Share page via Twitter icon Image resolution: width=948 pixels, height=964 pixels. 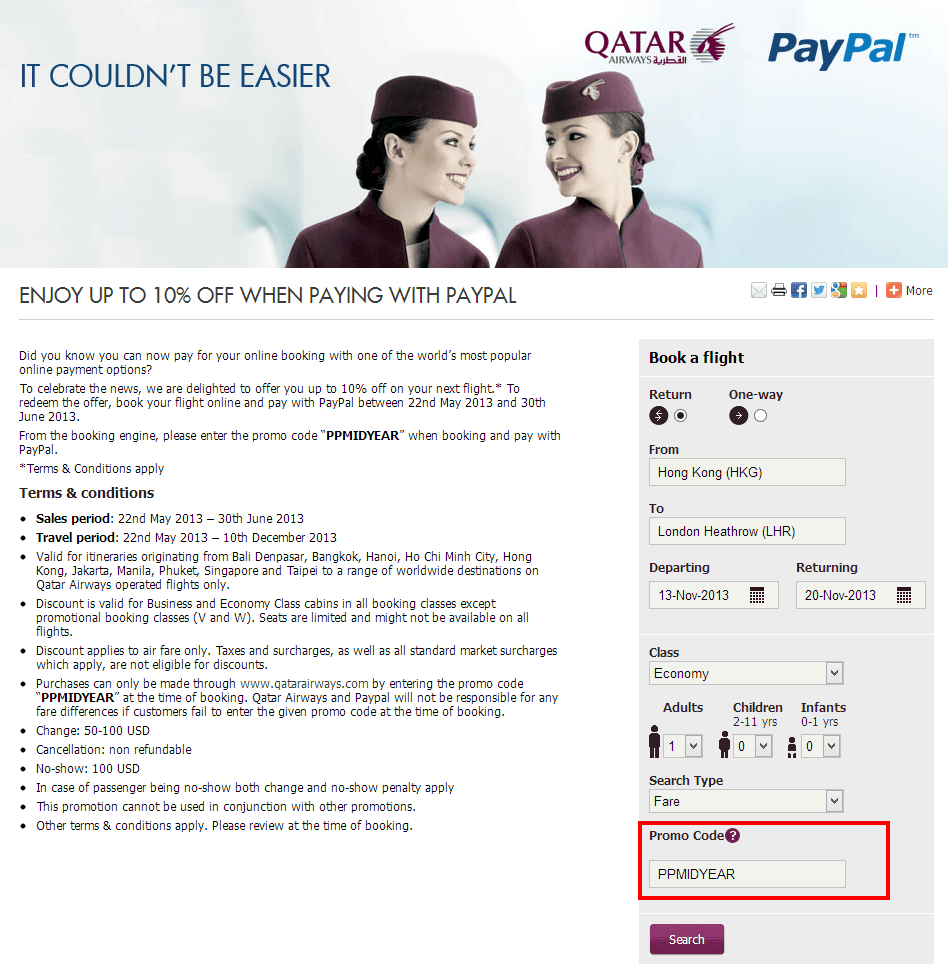click(818, 290)
